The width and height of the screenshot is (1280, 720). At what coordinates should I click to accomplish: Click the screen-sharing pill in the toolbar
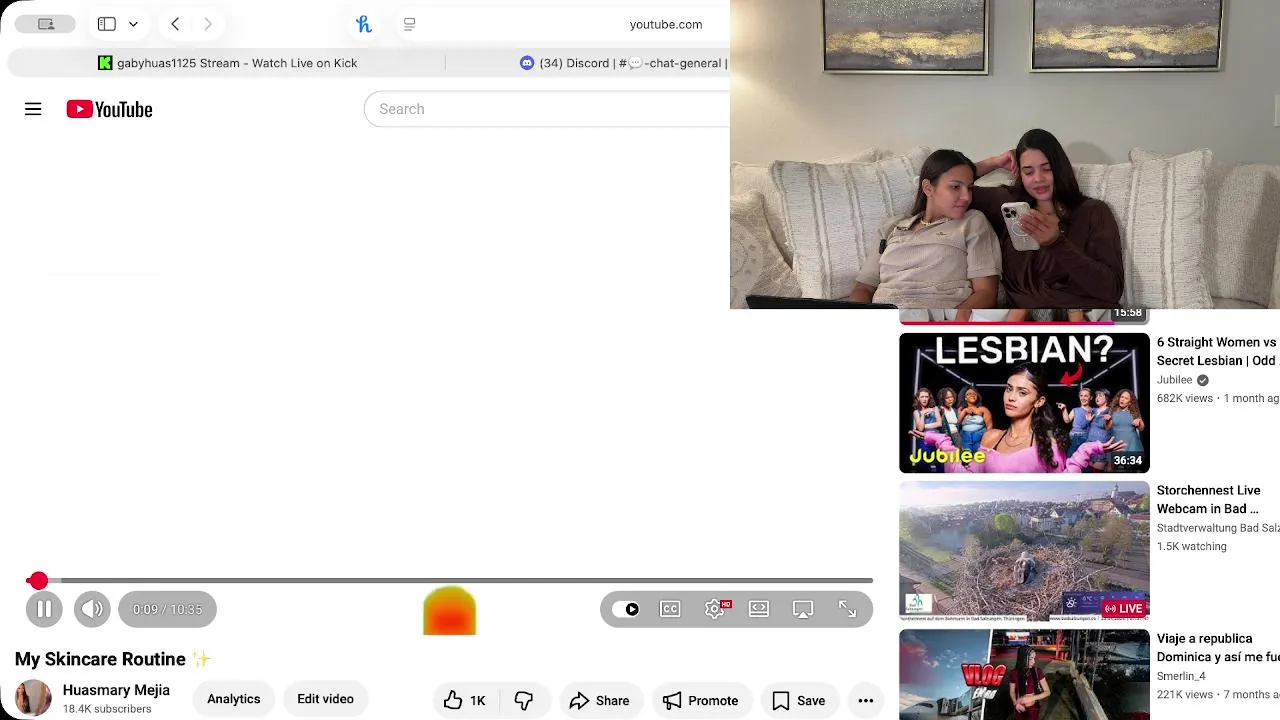45,24
